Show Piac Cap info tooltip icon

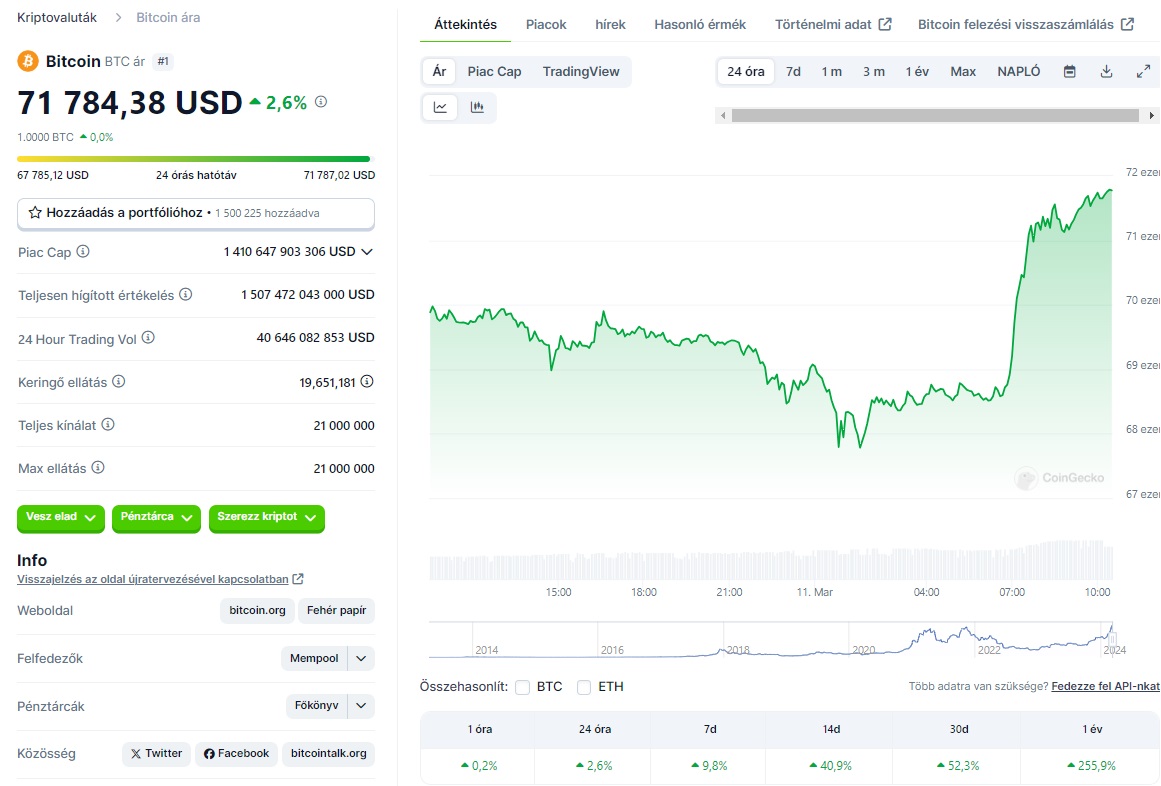83,252
